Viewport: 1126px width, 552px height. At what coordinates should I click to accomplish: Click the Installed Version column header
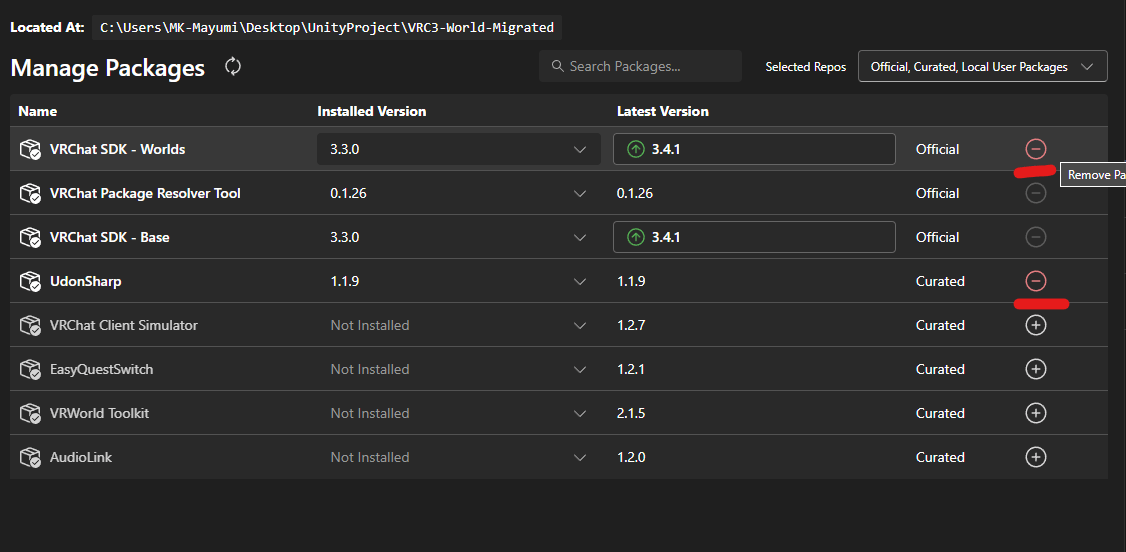(x=371, y=111)
